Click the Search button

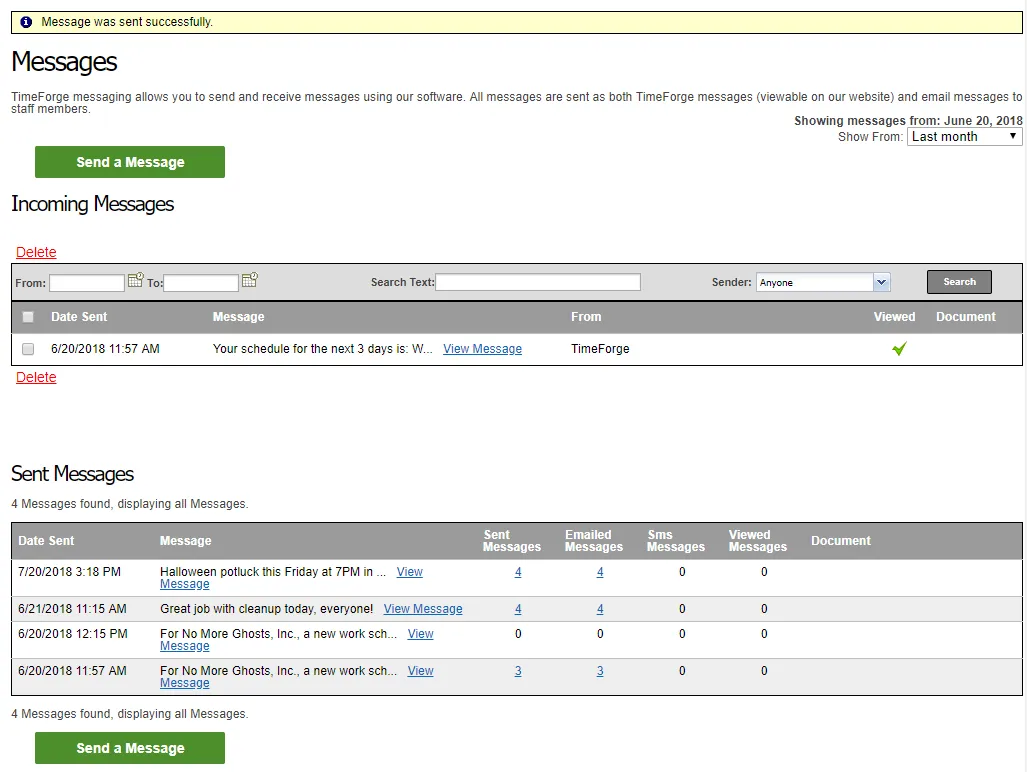click(x=959, y=282)
